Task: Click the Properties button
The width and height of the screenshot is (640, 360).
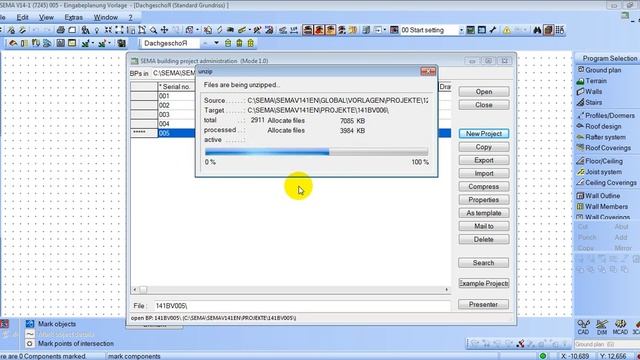Action: point(484,200)
